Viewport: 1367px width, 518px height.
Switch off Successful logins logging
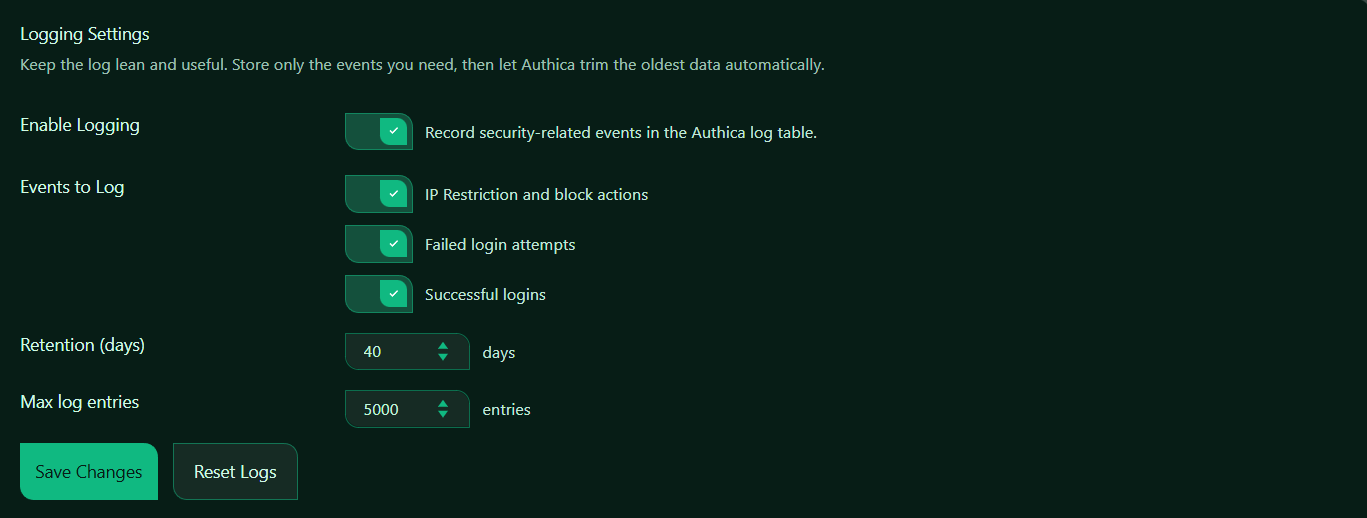click(379, 294)
